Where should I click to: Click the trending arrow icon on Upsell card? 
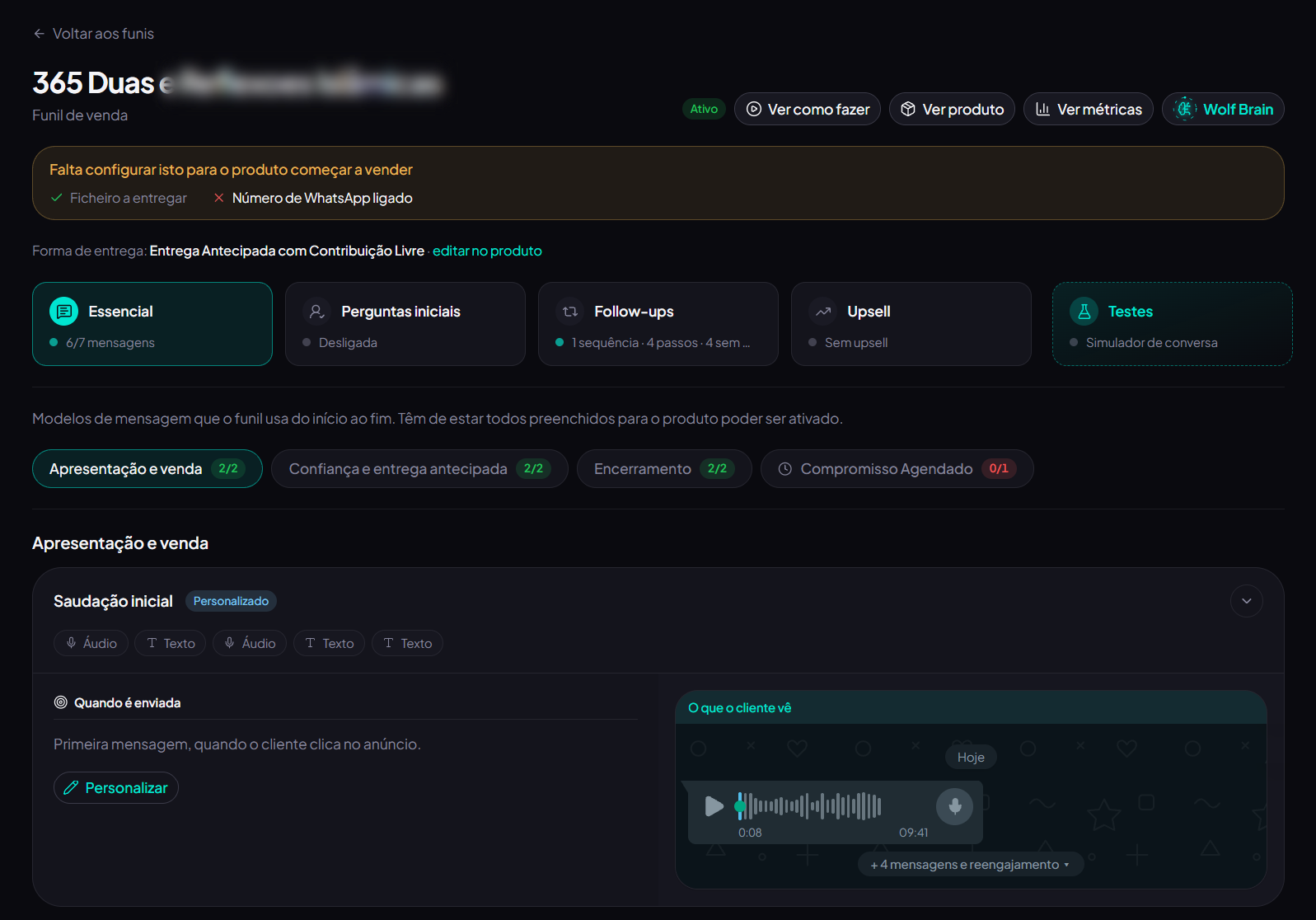pos(822,311)
